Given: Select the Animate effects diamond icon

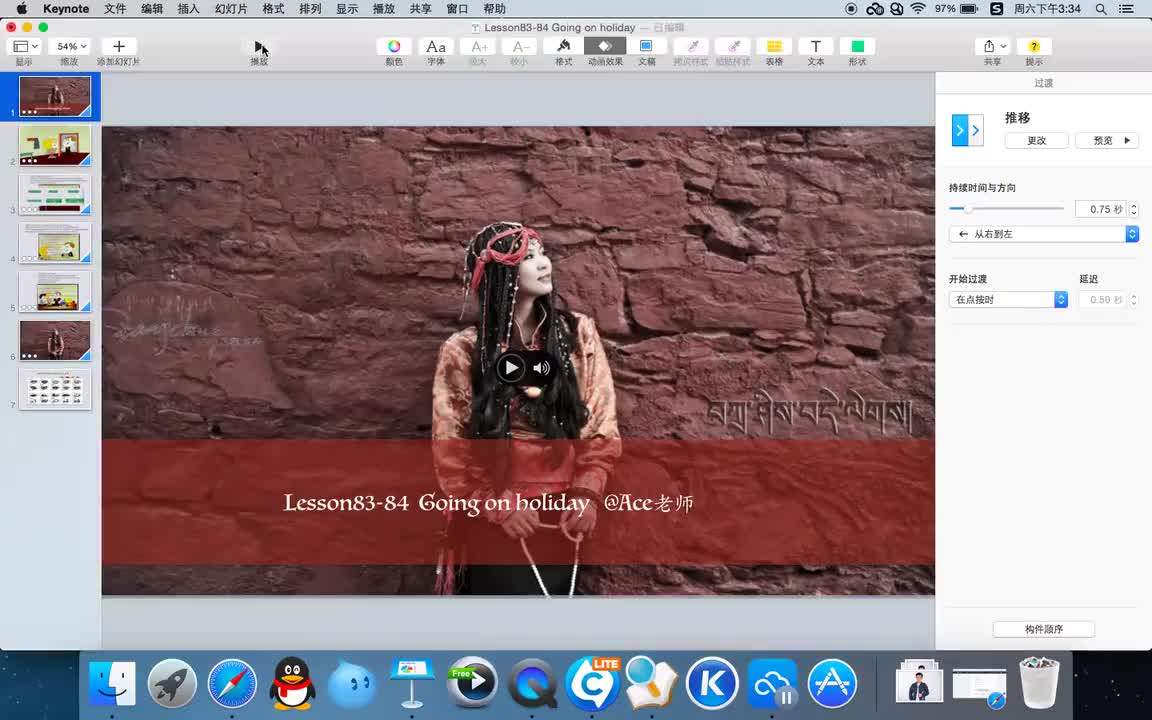Looking at the screenshot, I should coord(605,46).
